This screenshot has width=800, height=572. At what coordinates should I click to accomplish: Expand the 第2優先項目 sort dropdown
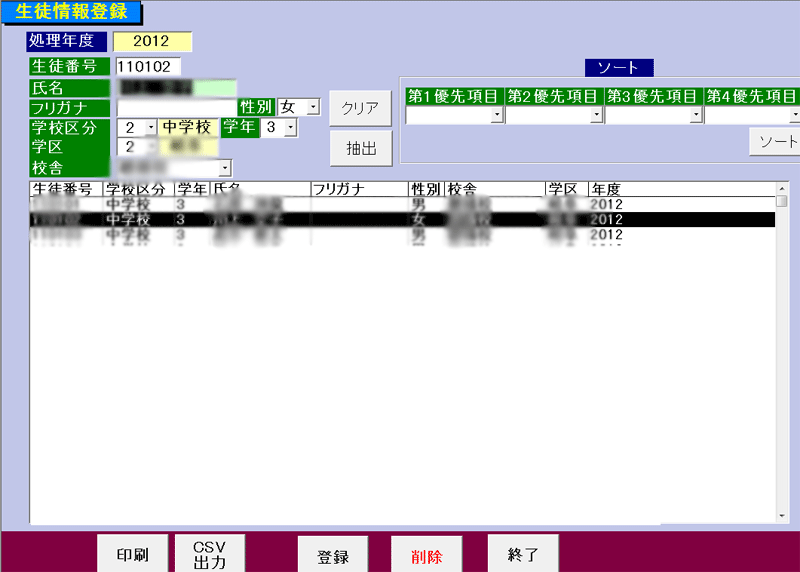pyautogui.click(x=596, y=116)
